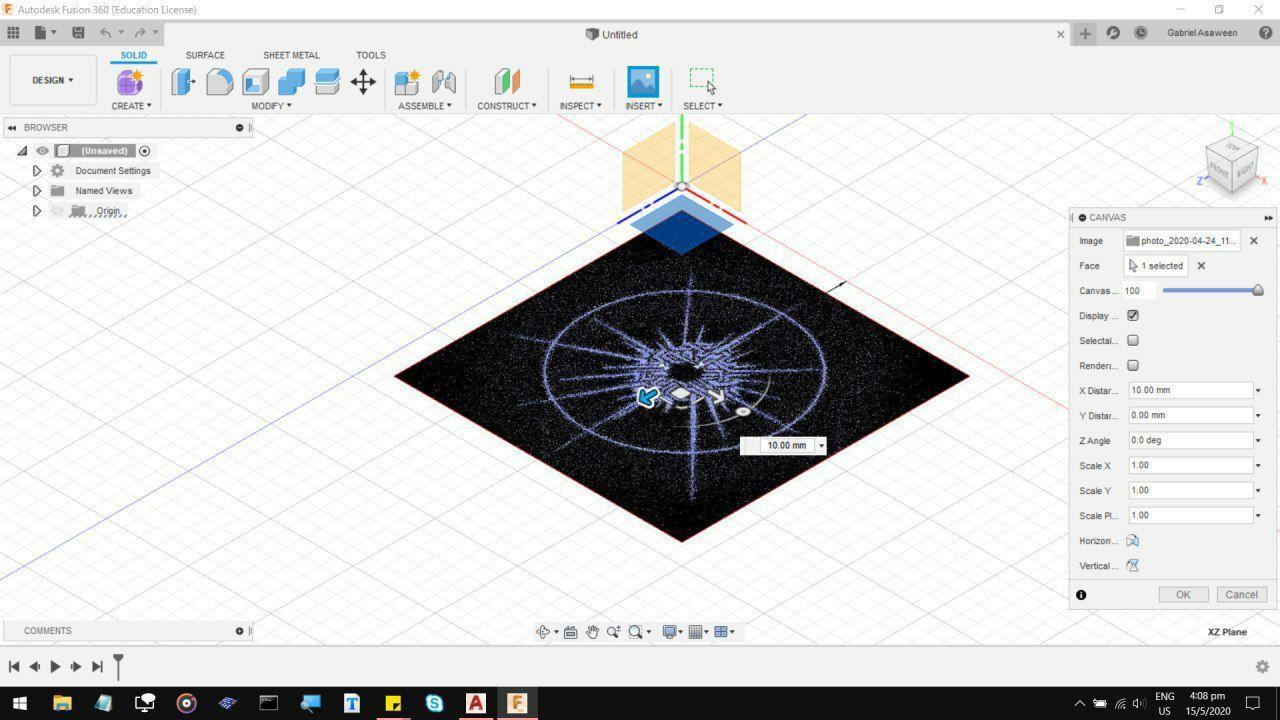This screenshot has height=720, width=1280.
Task: Uncheck the Display Through checkbox
Action: (1133, 316)
